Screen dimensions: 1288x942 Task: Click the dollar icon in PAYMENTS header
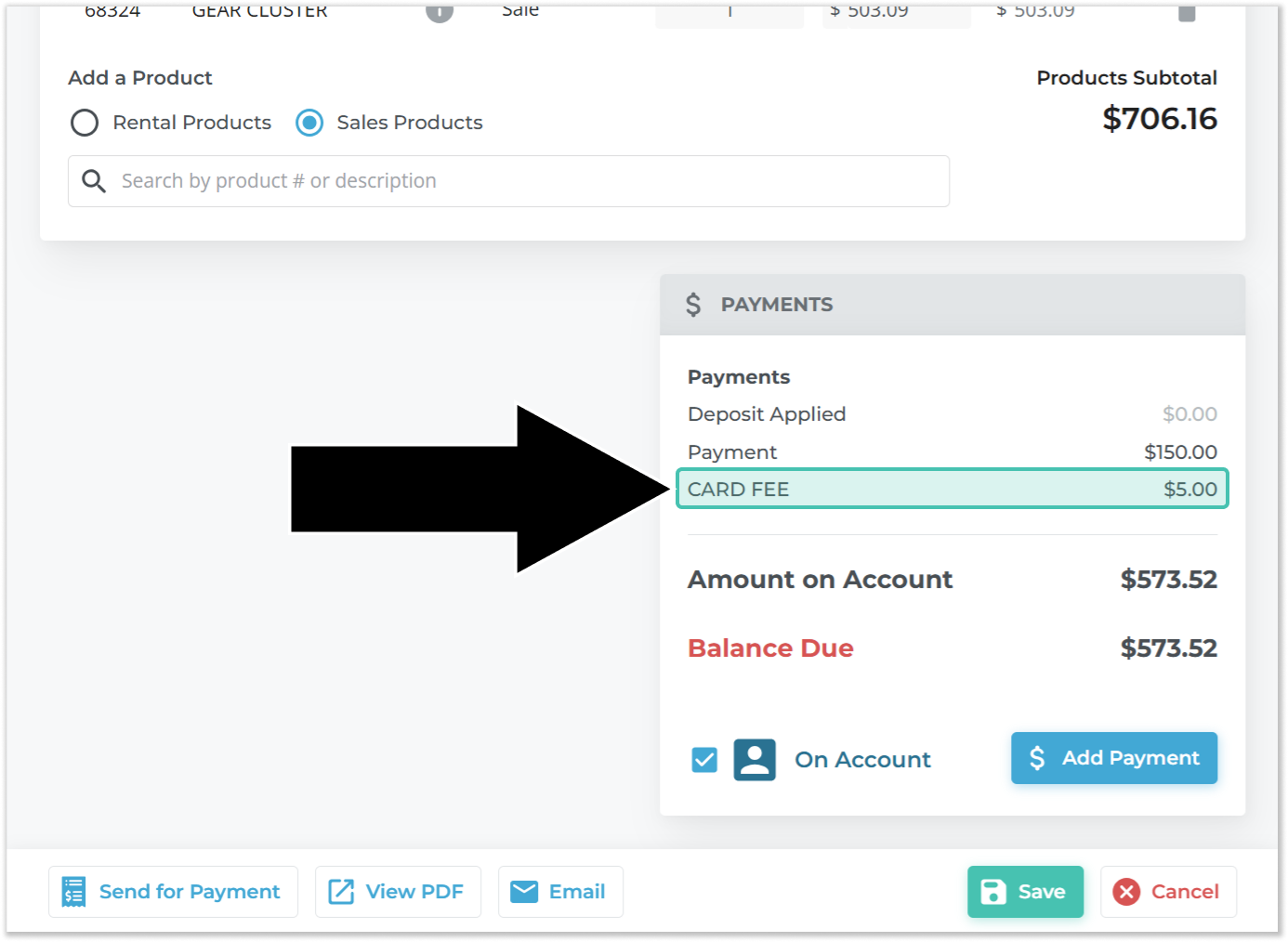click(x=693, y=305)
